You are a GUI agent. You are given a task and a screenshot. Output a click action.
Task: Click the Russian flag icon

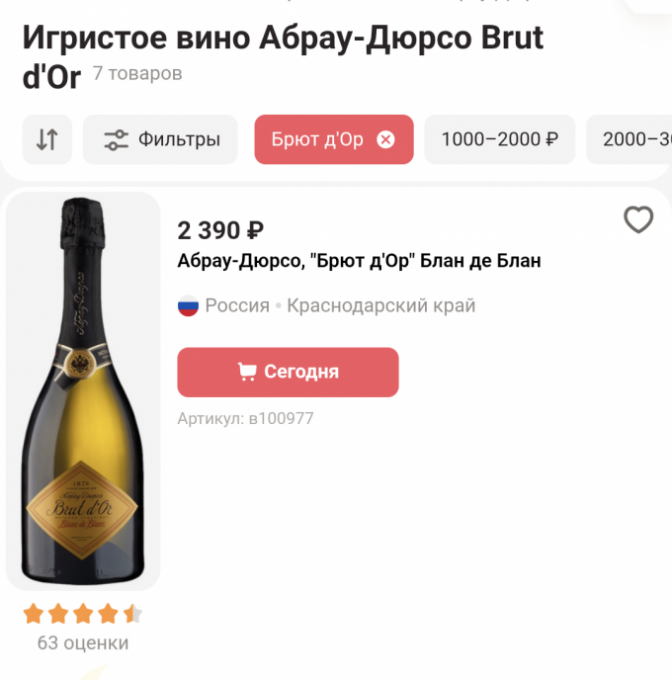(x=188, y=306)
